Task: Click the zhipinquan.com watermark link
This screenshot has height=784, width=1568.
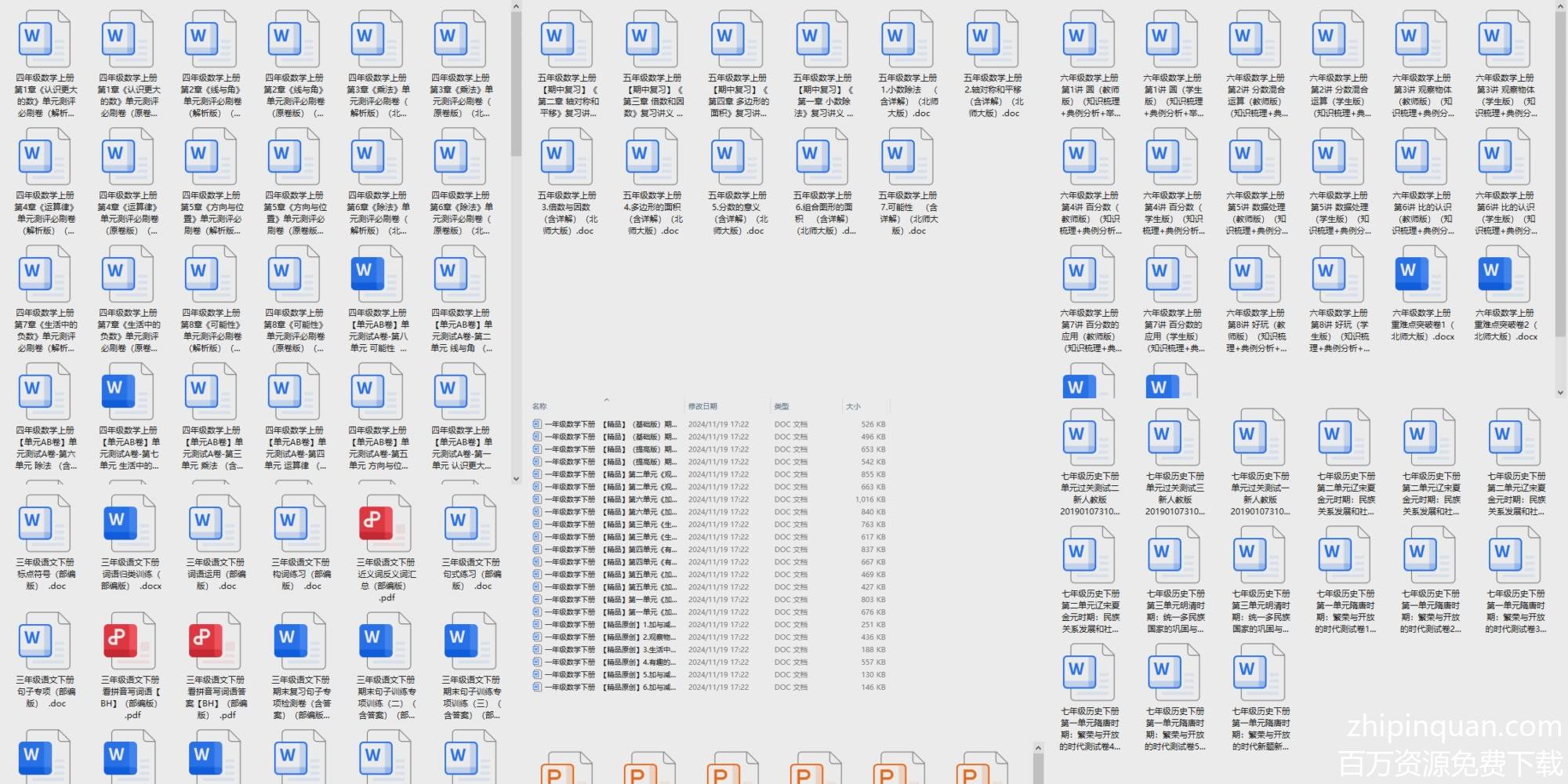Action: click(x=1454, y=727)
